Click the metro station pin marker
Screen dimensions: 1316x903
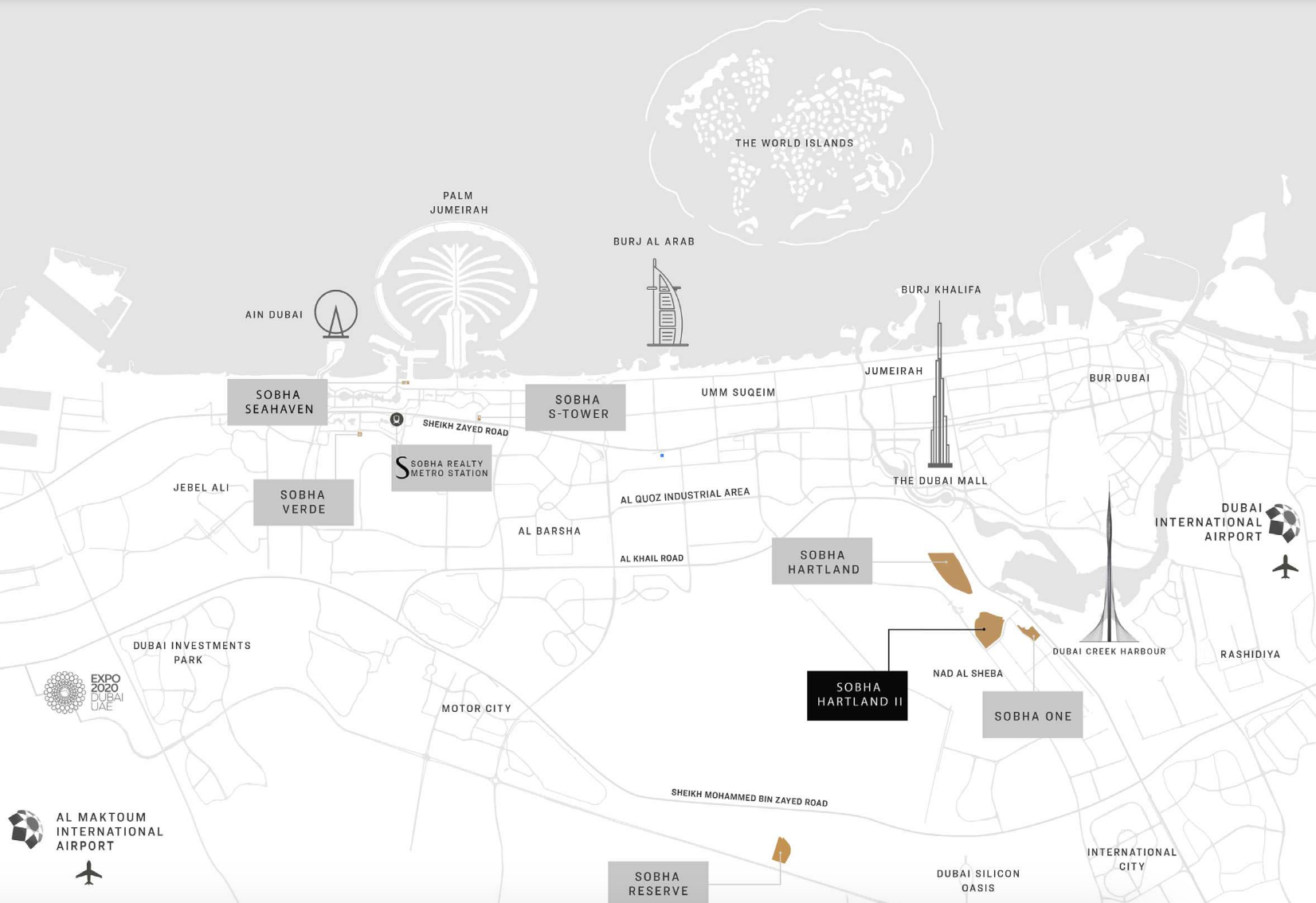coord(397,420)
